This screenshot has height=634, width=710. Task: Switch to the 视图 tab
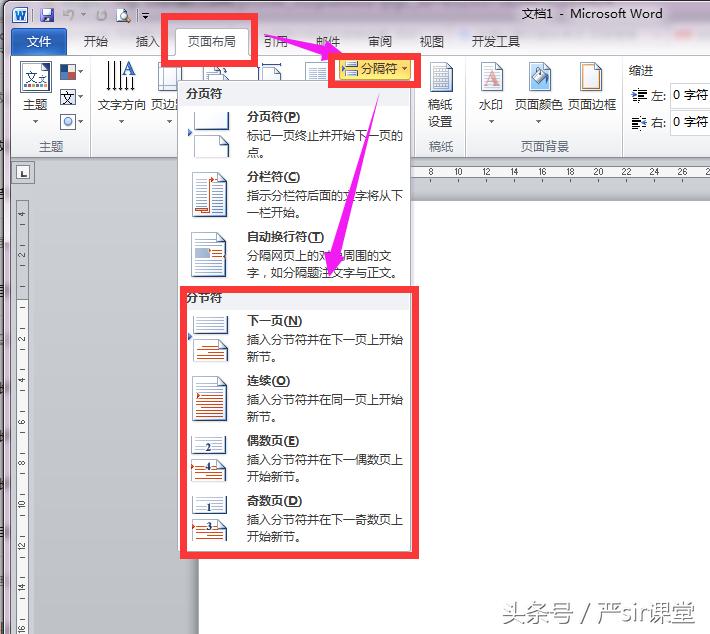pos(432,42)
